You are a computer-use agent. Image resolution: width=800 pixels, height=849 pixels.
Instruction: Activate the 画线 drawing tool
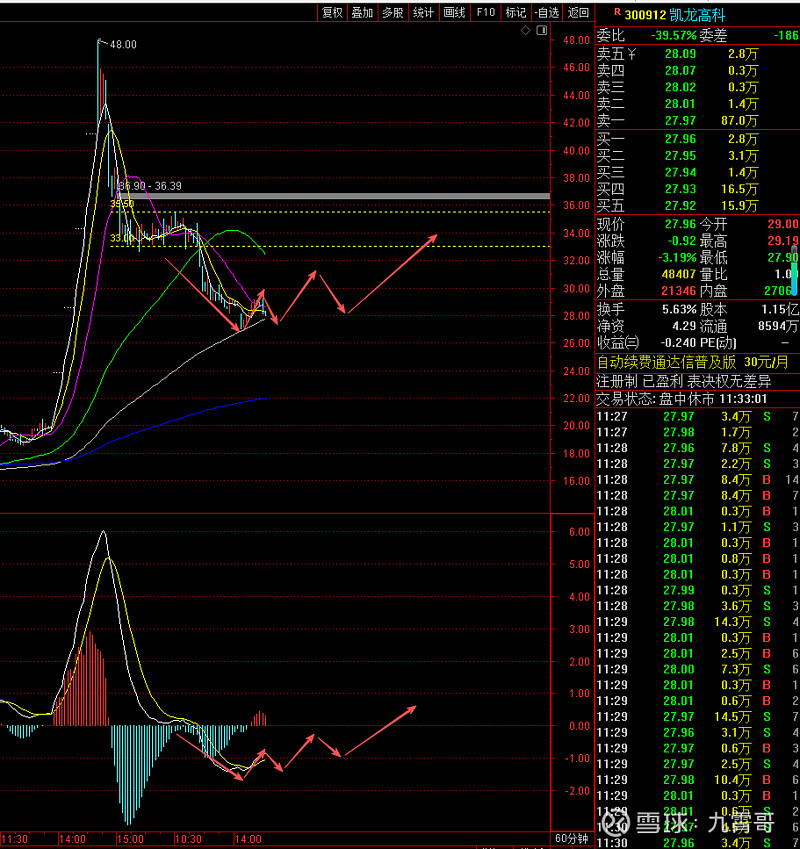454,12
